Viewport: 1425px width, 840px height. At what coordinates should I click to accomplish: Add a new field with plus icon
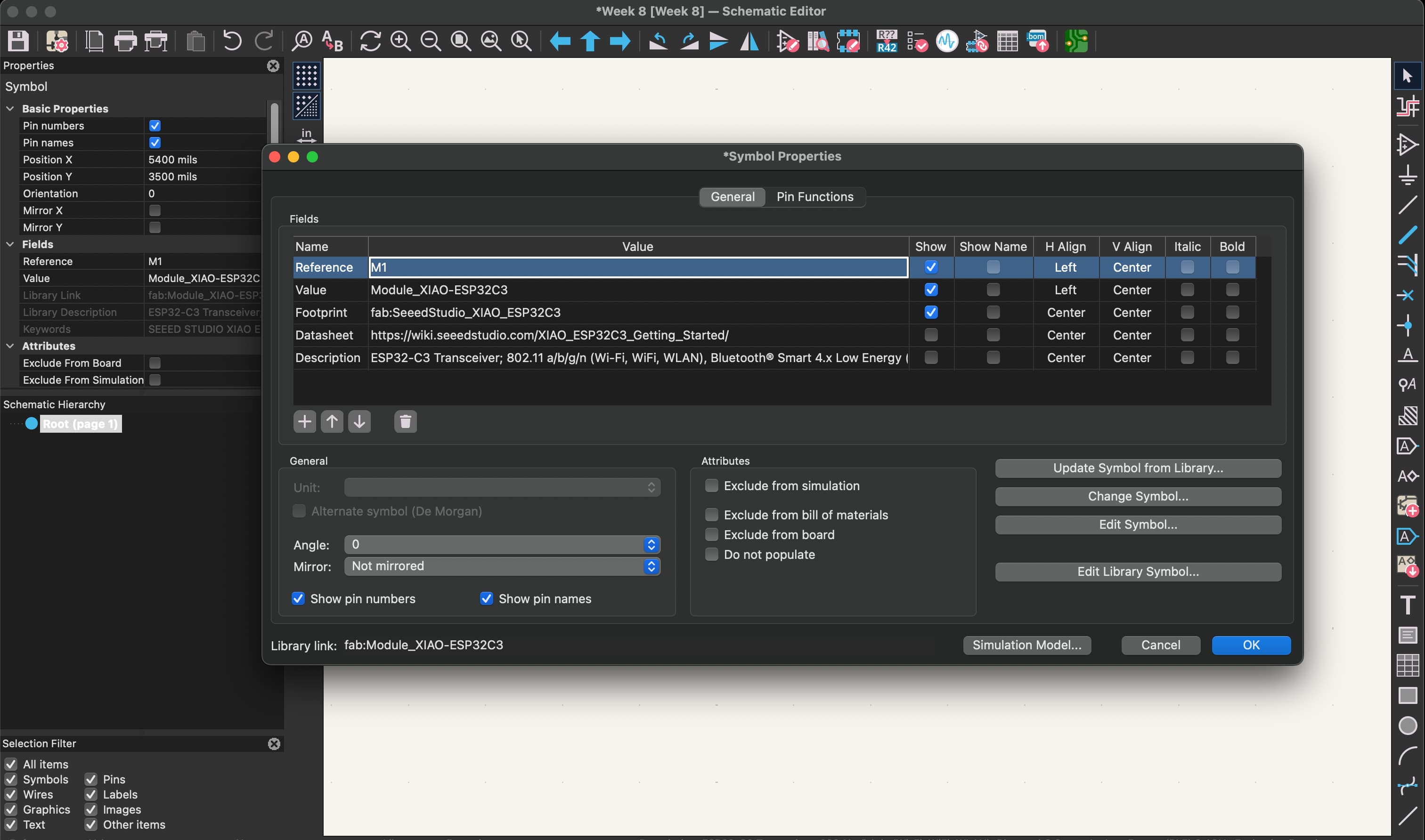(x=305, y=422)
